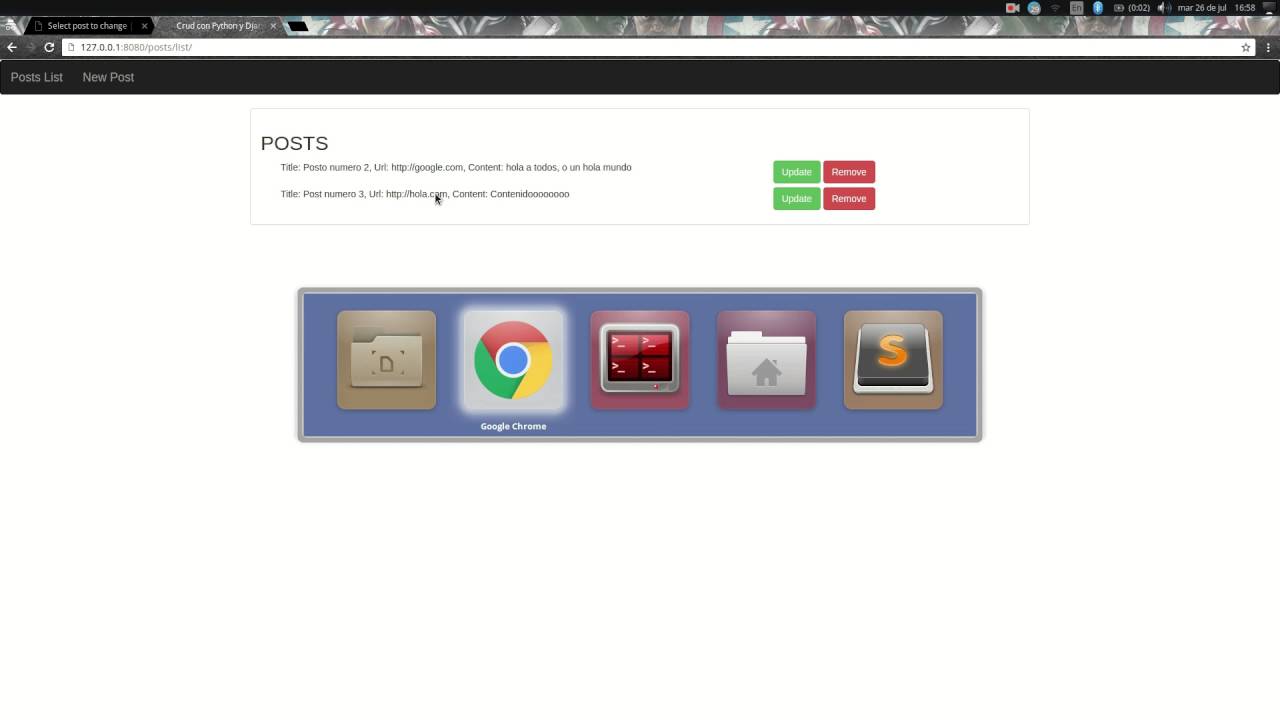This screenshot has width=1280, height=720.
Task: Pick the home folder icon in switcher
Action: [x=766, y=360]
